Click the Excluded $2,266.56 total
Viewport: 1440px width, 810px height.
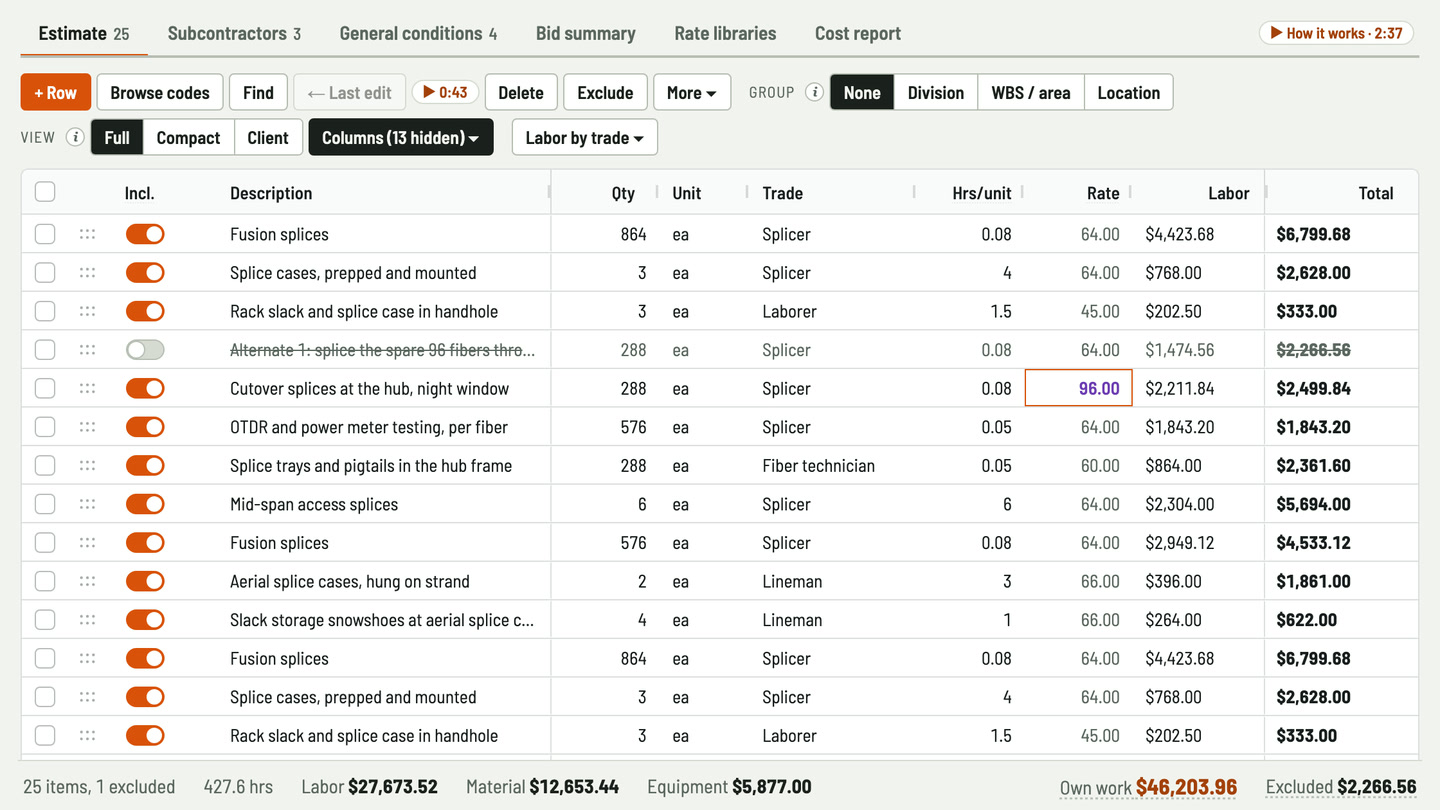[1341, 787]
